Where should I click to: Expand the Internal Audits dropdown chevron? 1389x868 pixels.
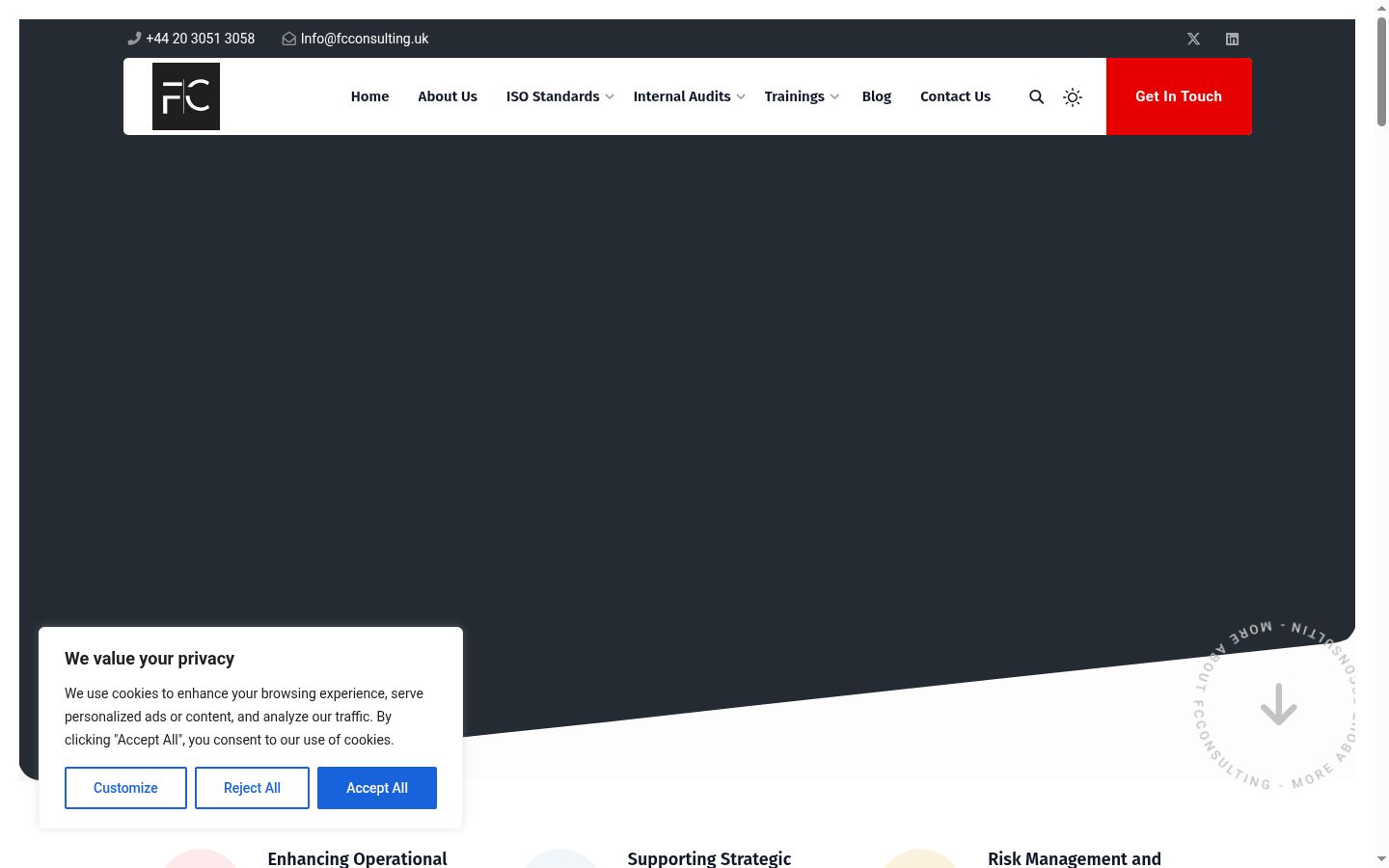[741, 96]
